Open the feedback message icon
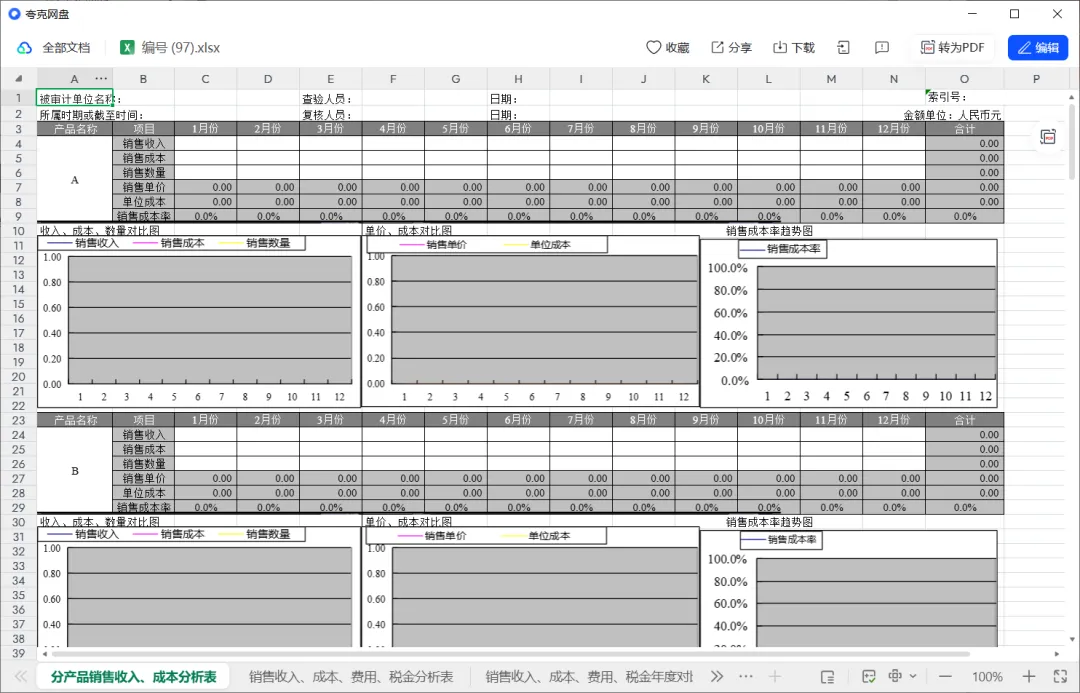The width and height of the screenshot is (1080, 693). [x=882, y=48]
